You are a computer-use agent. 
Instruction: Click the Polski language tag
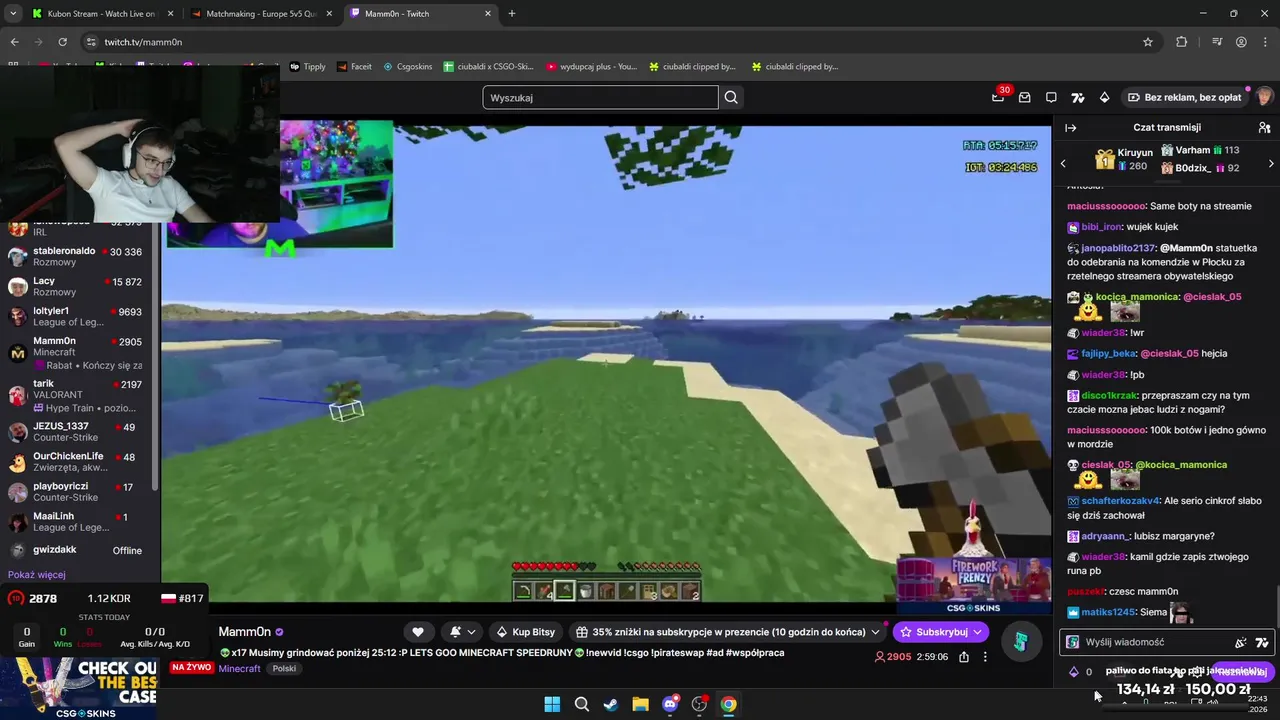(284, 668)
